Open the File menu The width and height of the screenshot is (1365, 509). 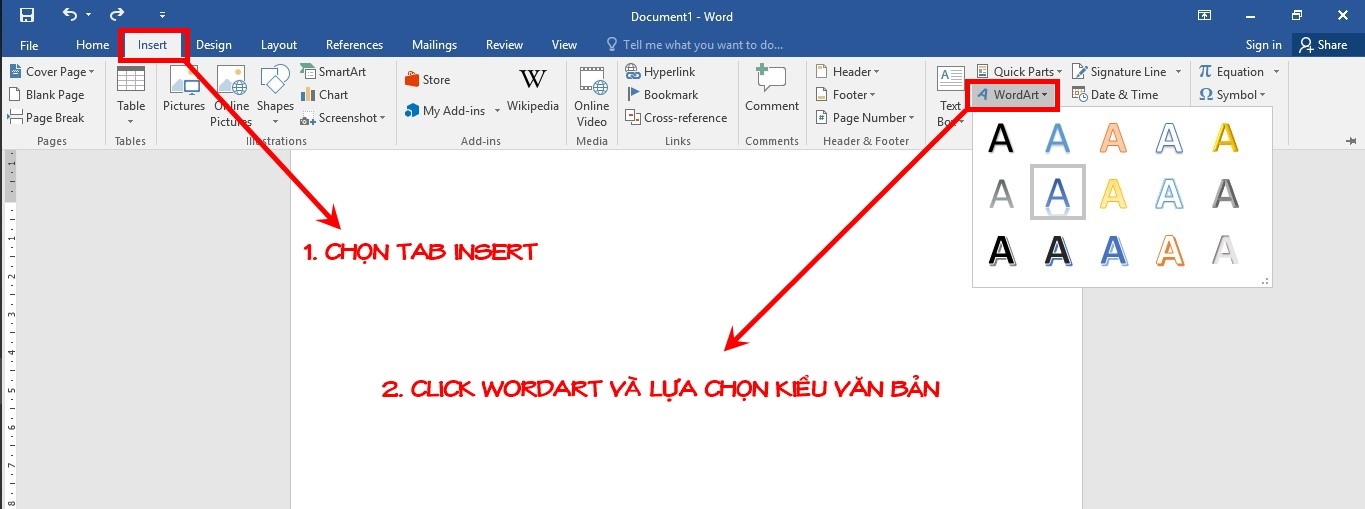click(29, 45)
